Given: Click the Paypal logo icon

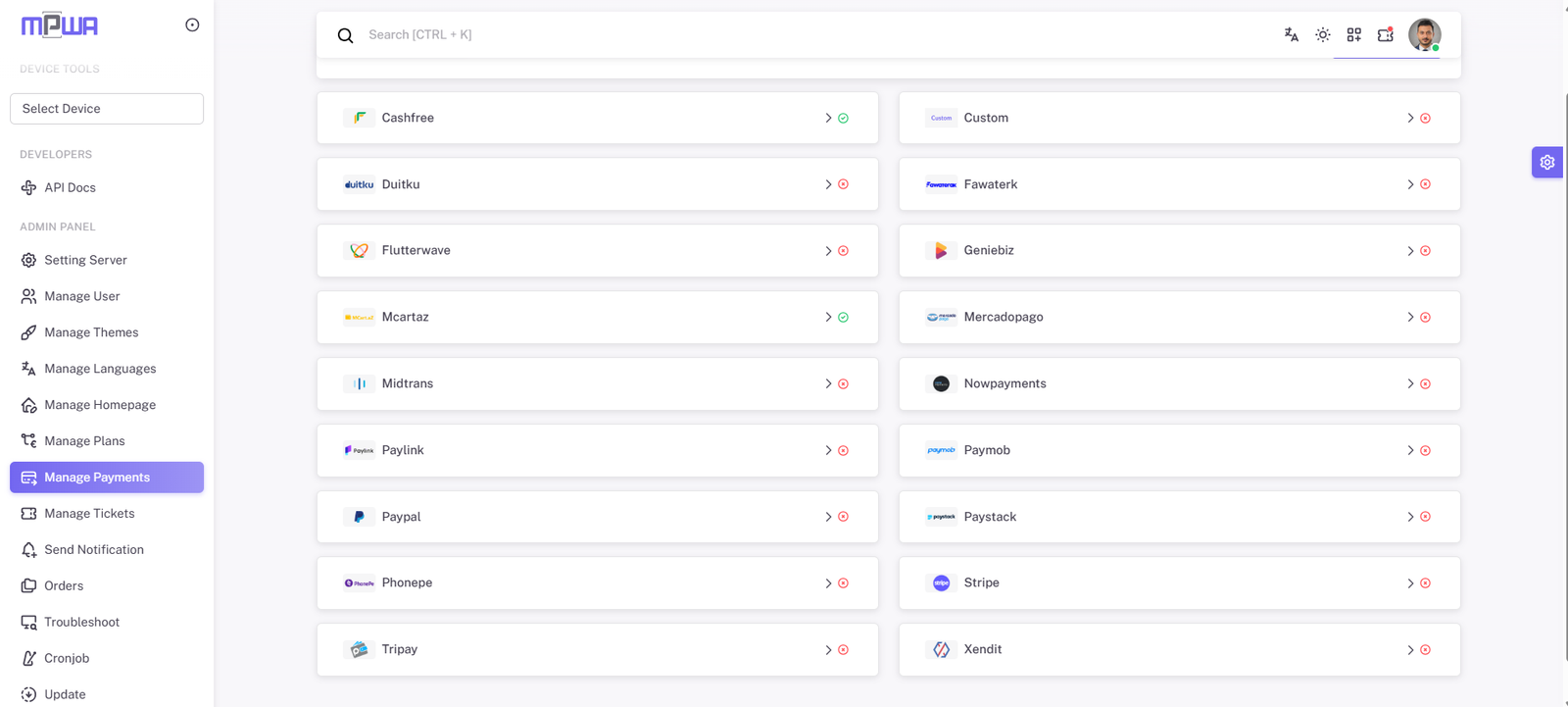Looking at the screenshot, I should pos(359,517).
